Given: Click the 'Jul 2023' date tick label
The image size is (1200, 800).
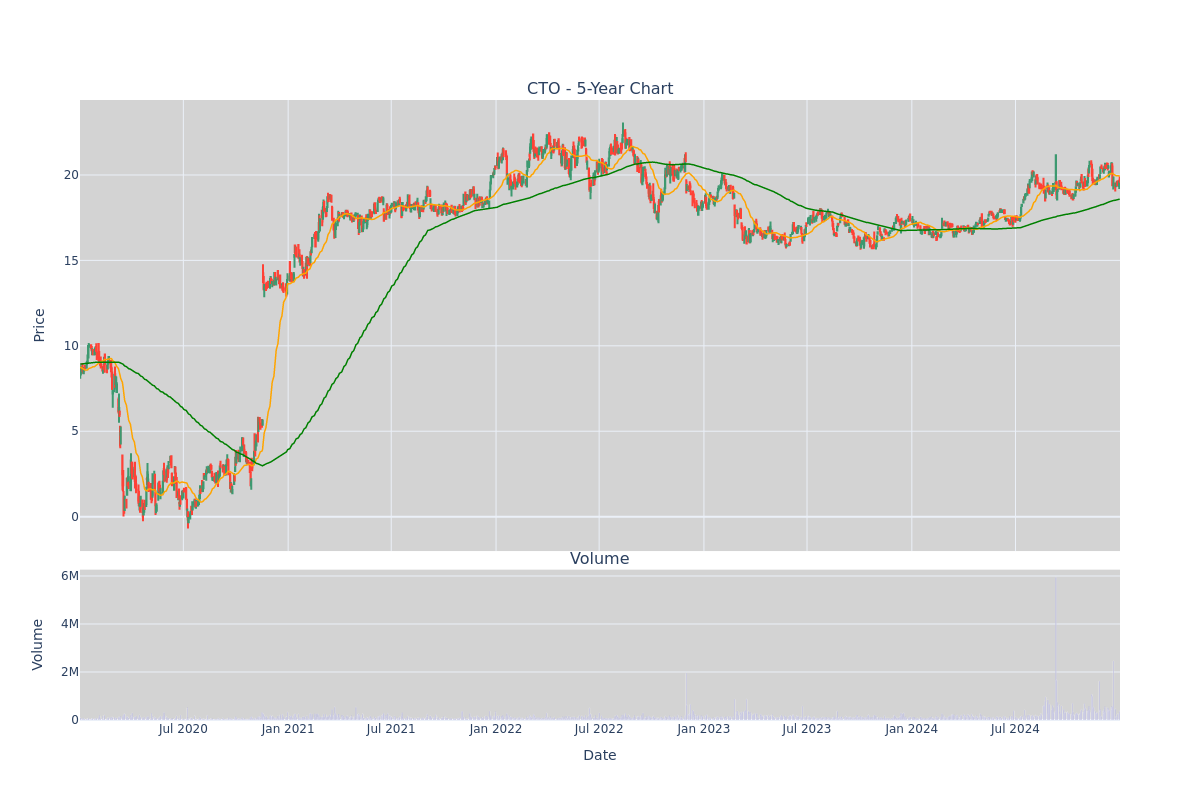Looking at the screenshot, I should [x=807, y=729].
